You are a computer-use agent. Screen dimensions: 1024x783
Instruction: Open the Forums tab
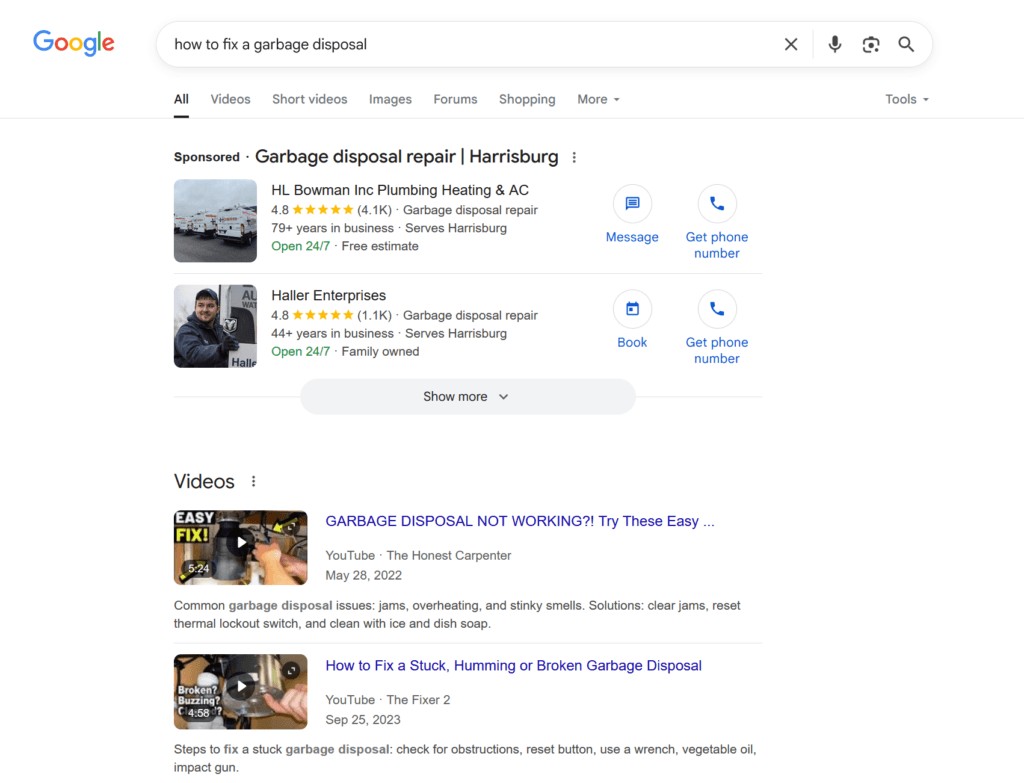455,99
